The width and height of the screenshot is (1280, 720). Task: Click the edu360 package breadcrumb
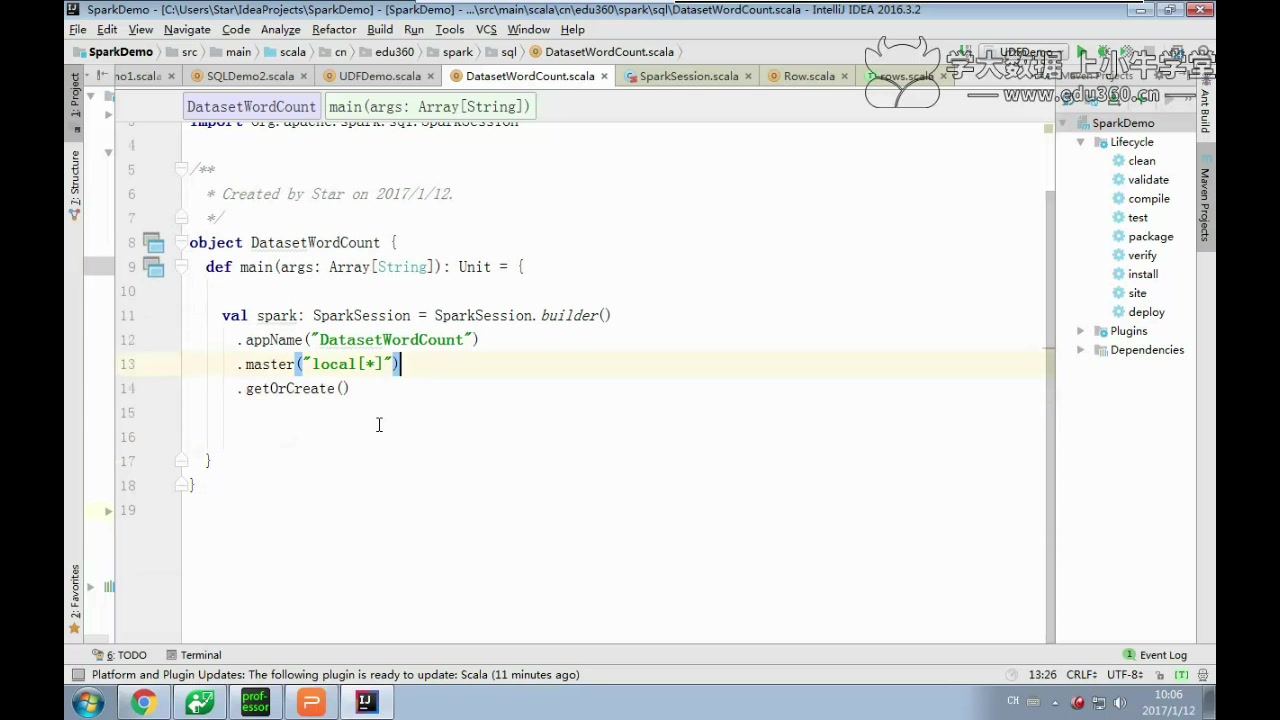(386, 52)
